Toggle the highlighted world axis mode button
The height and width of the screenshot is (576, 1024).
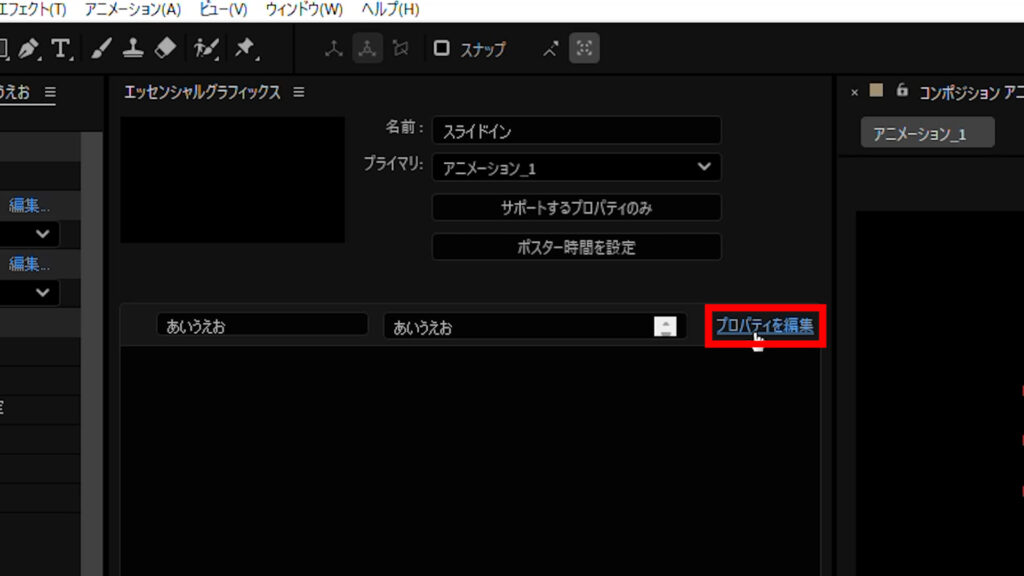pos(368,48)
